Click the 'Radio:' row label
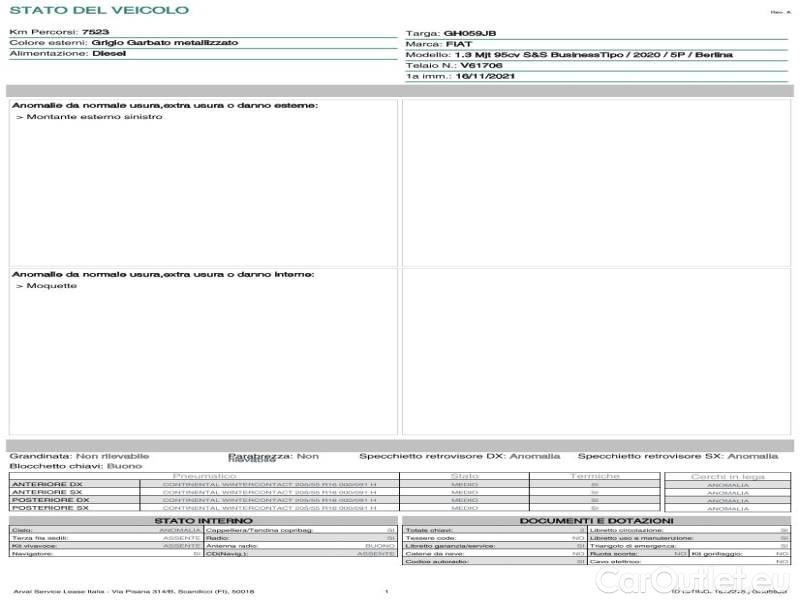The height and width of the screenshot is (600, 800). point(218,538)
